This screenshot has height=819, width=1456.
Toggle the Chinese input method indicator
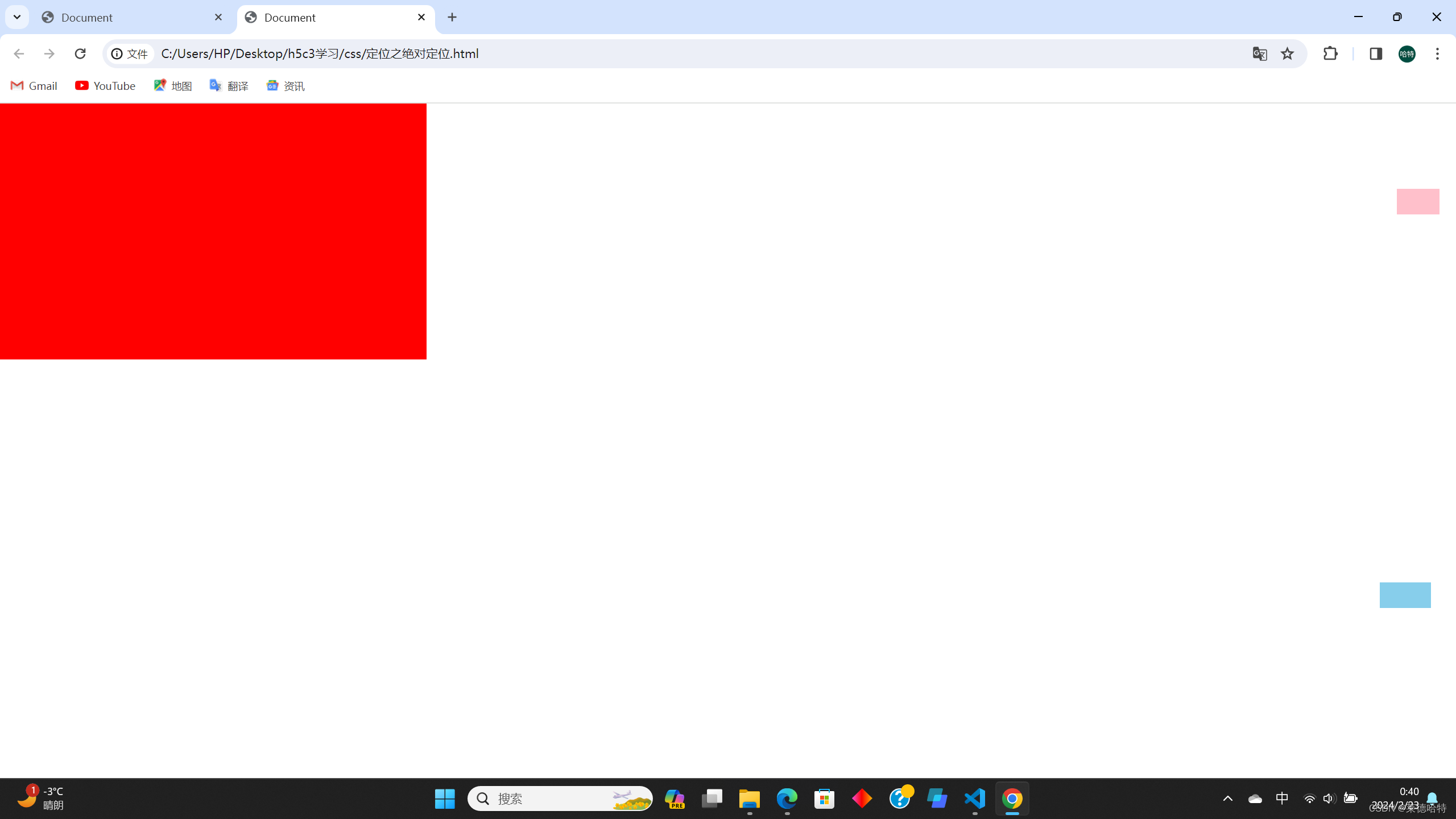click(1282, 799)
